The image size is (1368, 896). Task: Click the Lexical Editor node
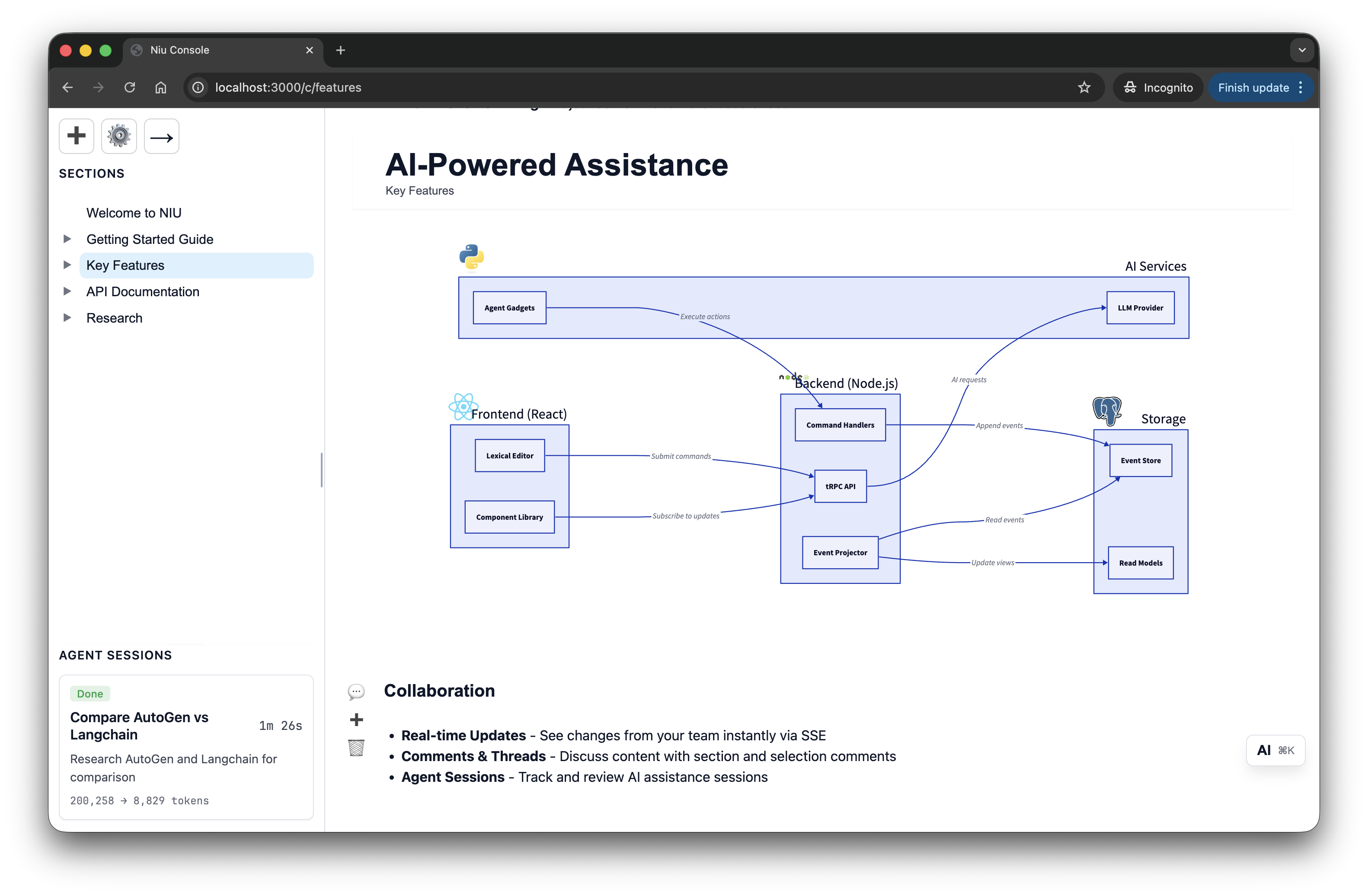[x=510, y=456]
